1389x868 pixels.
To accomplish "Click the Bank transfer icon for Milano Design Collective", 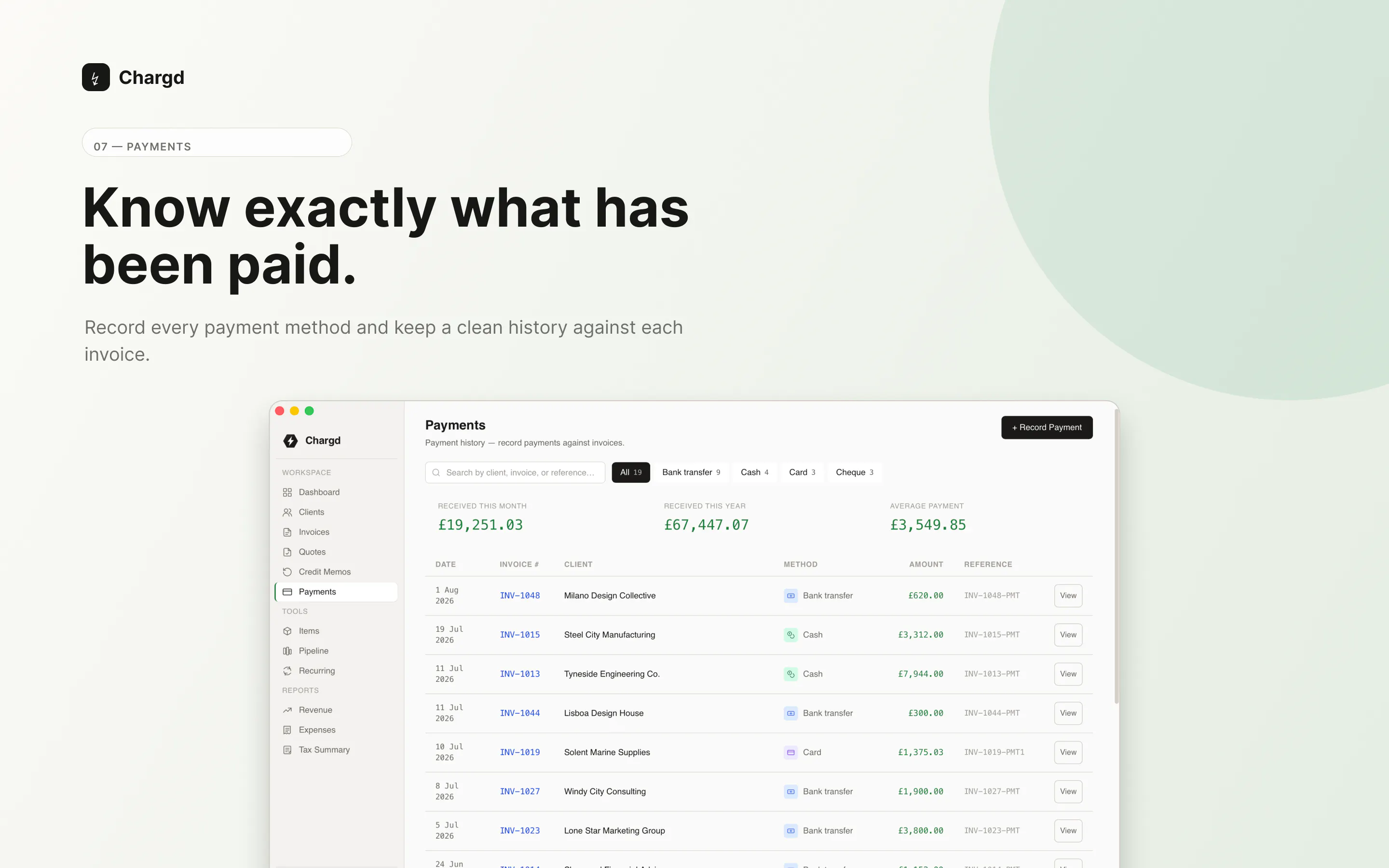I will [790, 596].
